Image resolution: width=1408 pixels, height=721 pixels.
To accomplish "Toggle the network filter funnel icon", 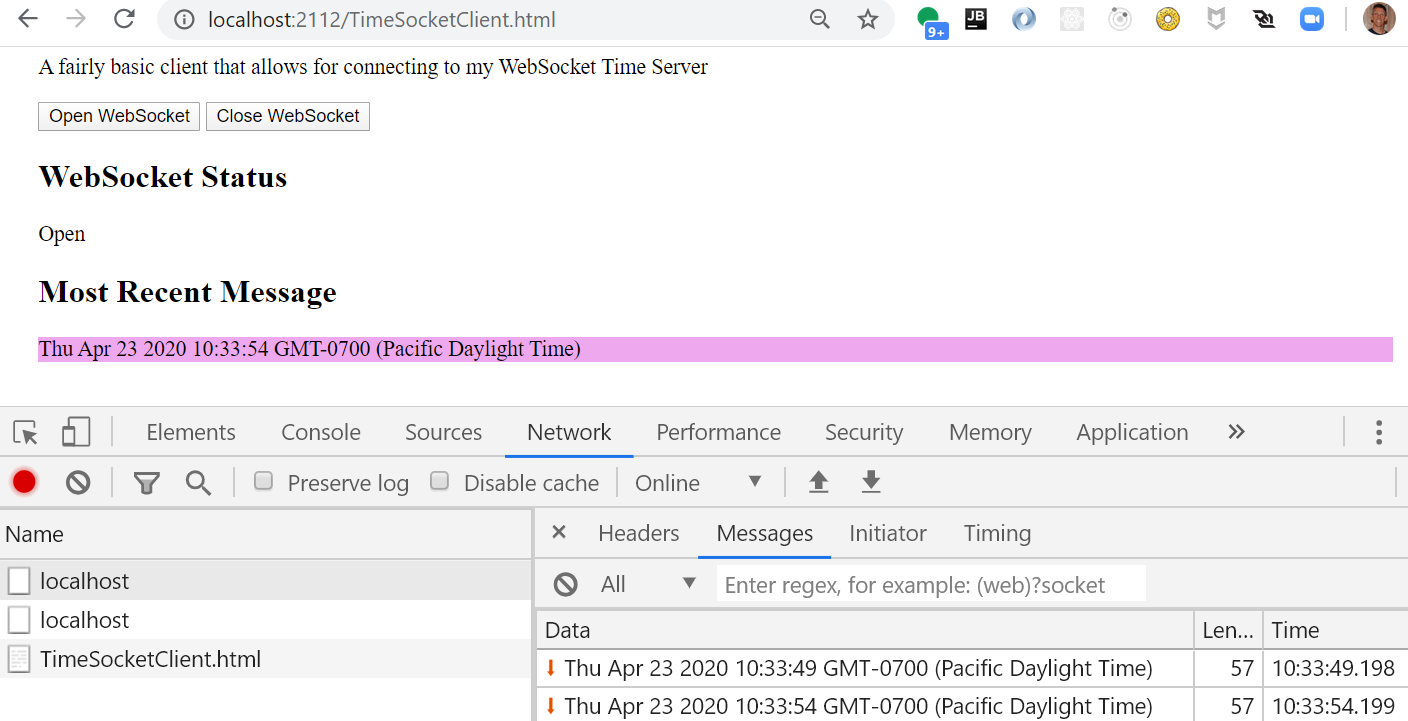I will point(147,484).
